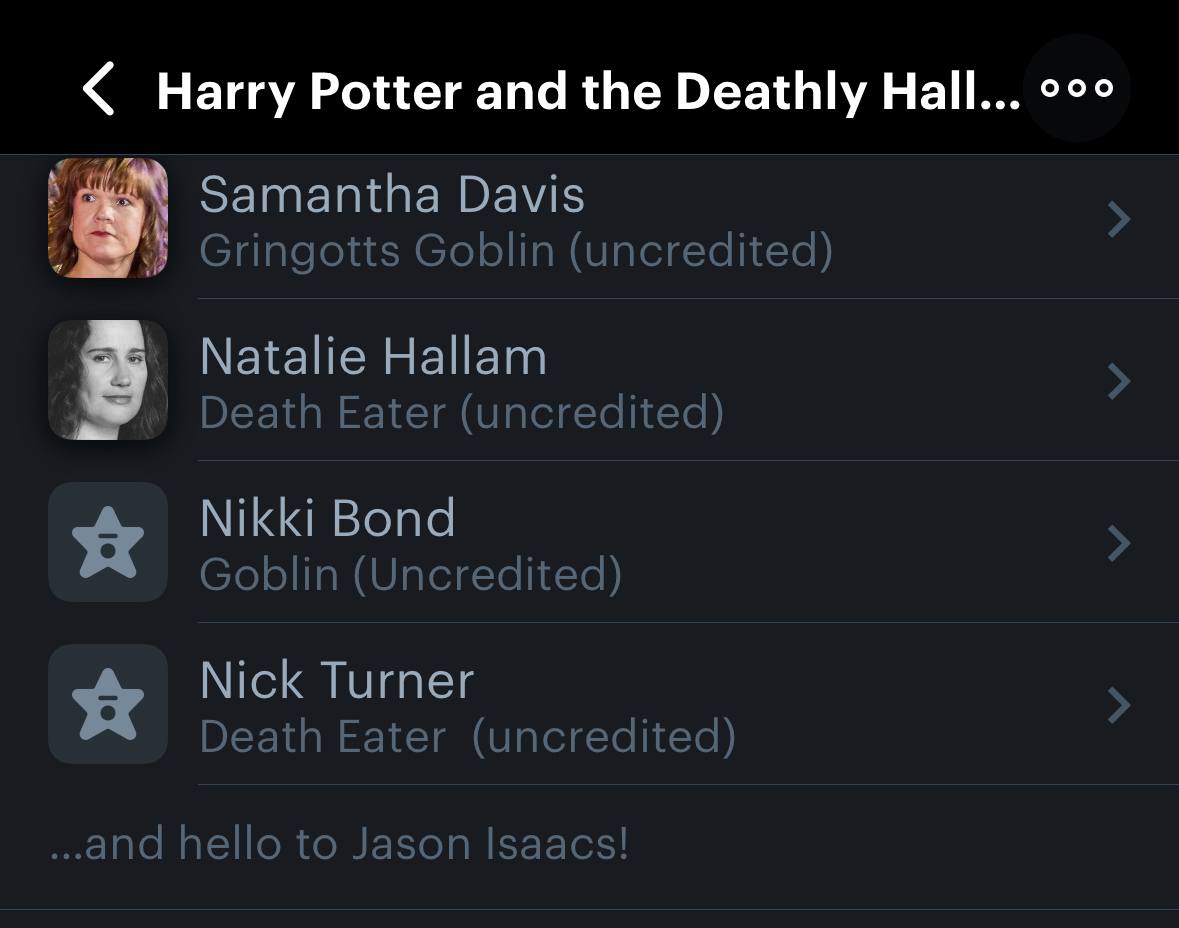Tap the star placeholder icon beside Nikki Bond
This screenshot has width=1179, height=928.
(x=108, y=542)
